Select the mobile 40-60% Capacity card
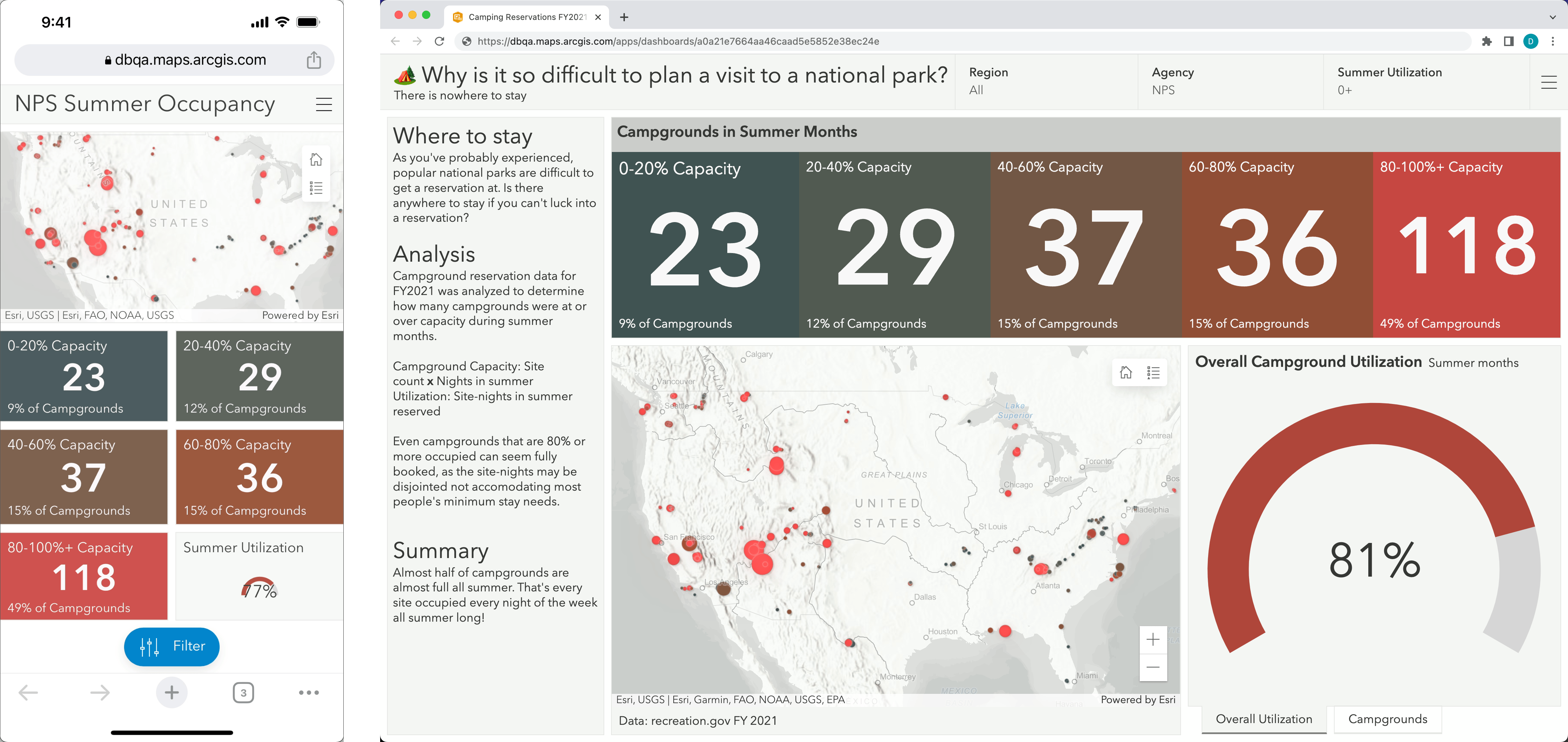The width and height of the screenshot is (1568, 742). [x=84, y=477]
